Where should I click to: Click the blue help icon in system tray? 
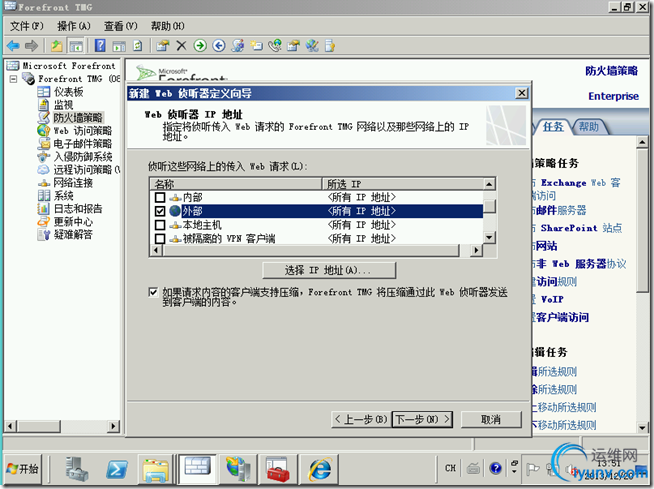point(496,469)
